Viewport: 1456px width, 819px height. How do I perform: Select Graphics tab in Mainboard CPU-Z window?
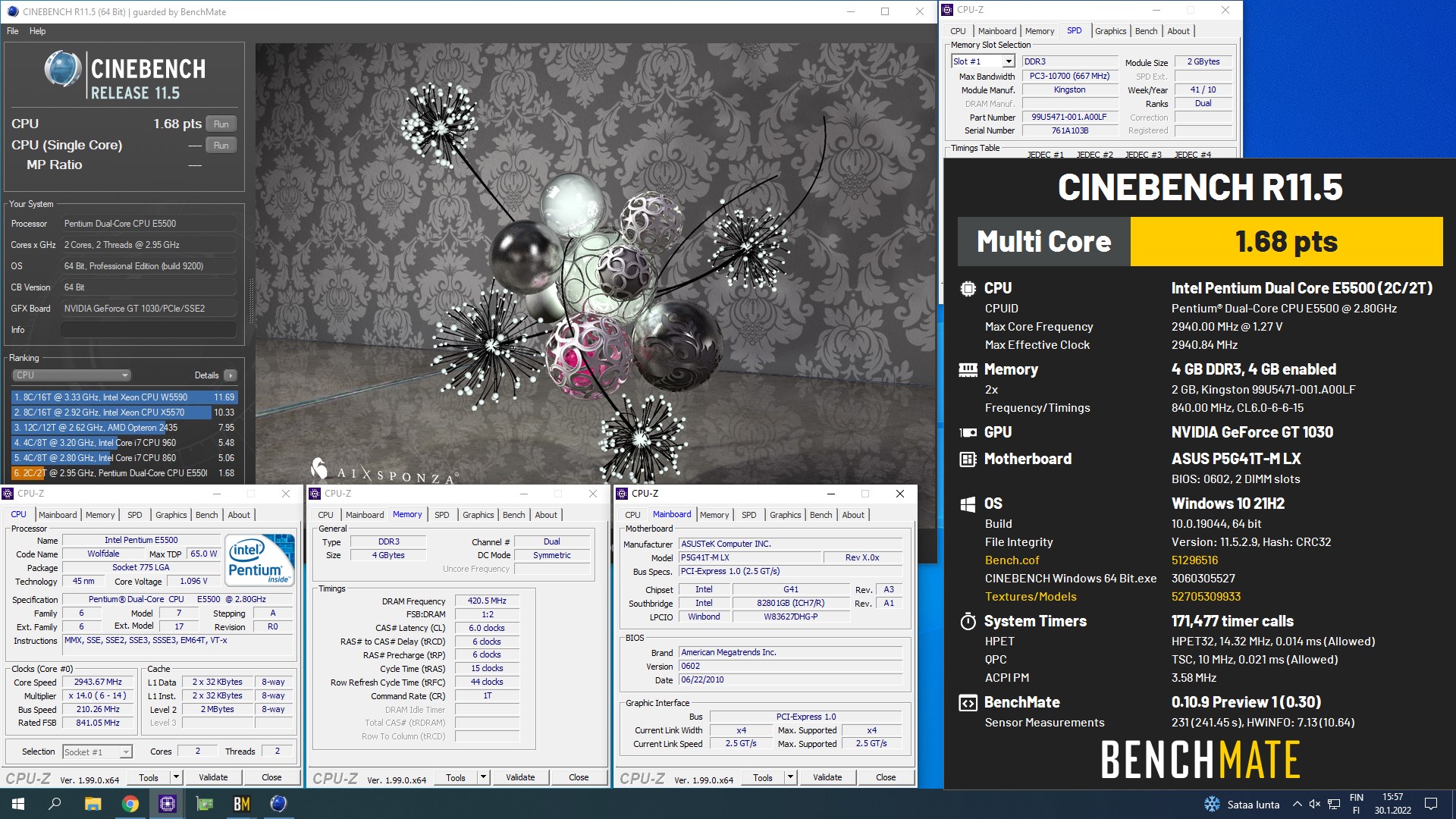(x=785, y=515)
